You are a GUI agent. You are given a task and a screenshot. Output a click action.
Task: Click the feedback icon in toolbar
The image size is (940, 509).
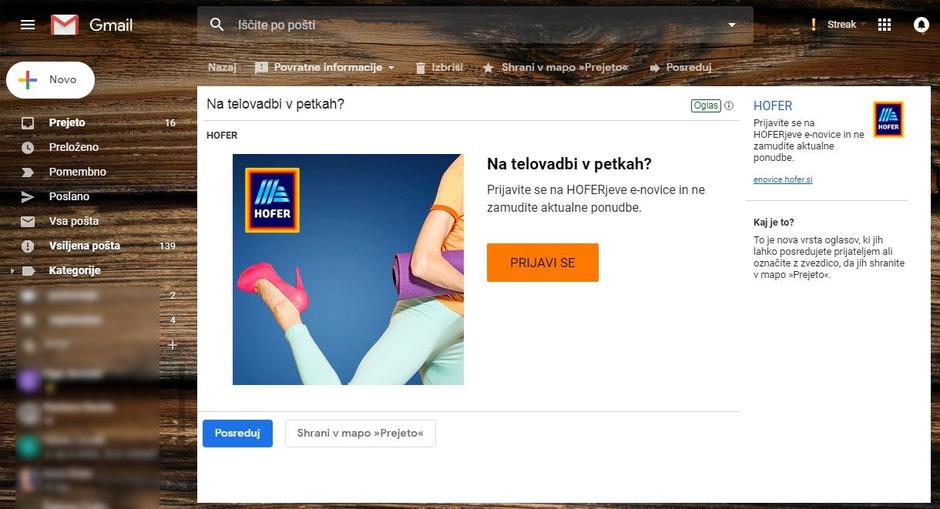click(261, 68)
